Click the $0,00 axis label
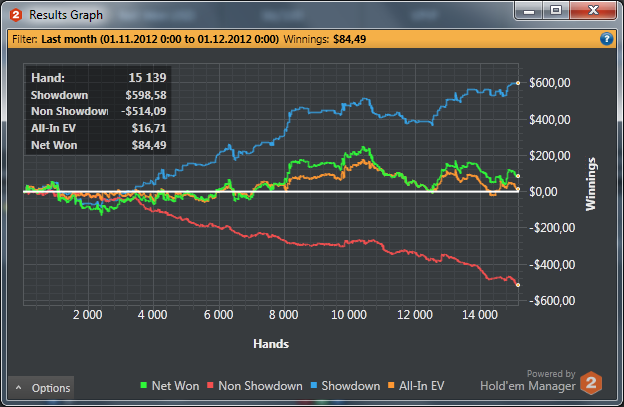Viewport: 624px width, 407px height. 543,192
